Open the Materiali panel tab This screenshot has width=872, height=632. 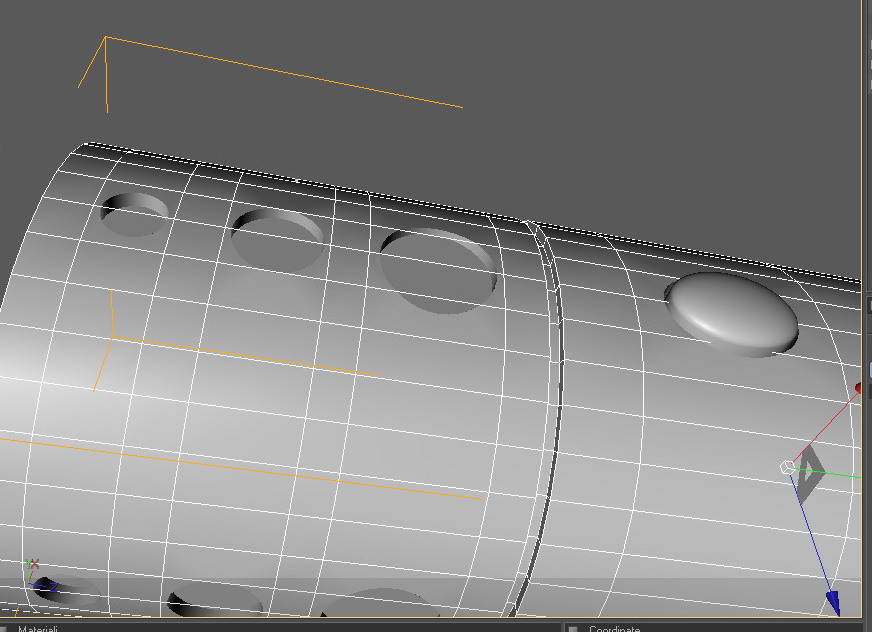(38, 629)
